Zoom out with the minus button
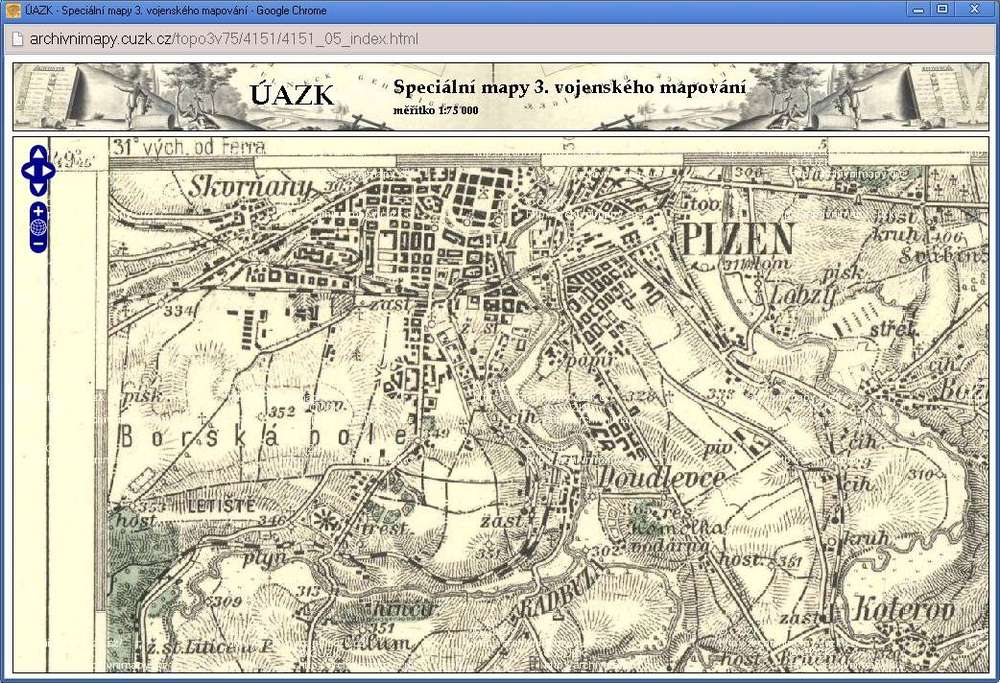 click(x=38, y=244)
